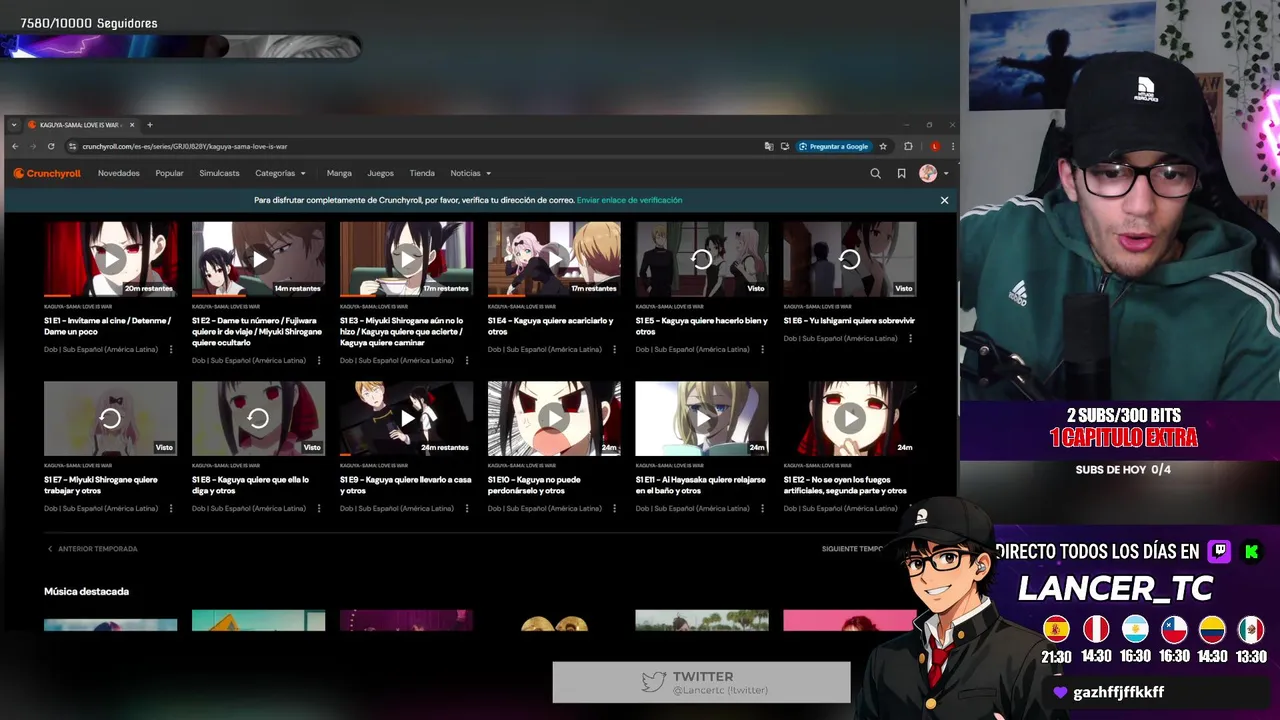This screenshot has width=1280, height=720.
Task: Go to the Manga section
Action: [339, 173]
